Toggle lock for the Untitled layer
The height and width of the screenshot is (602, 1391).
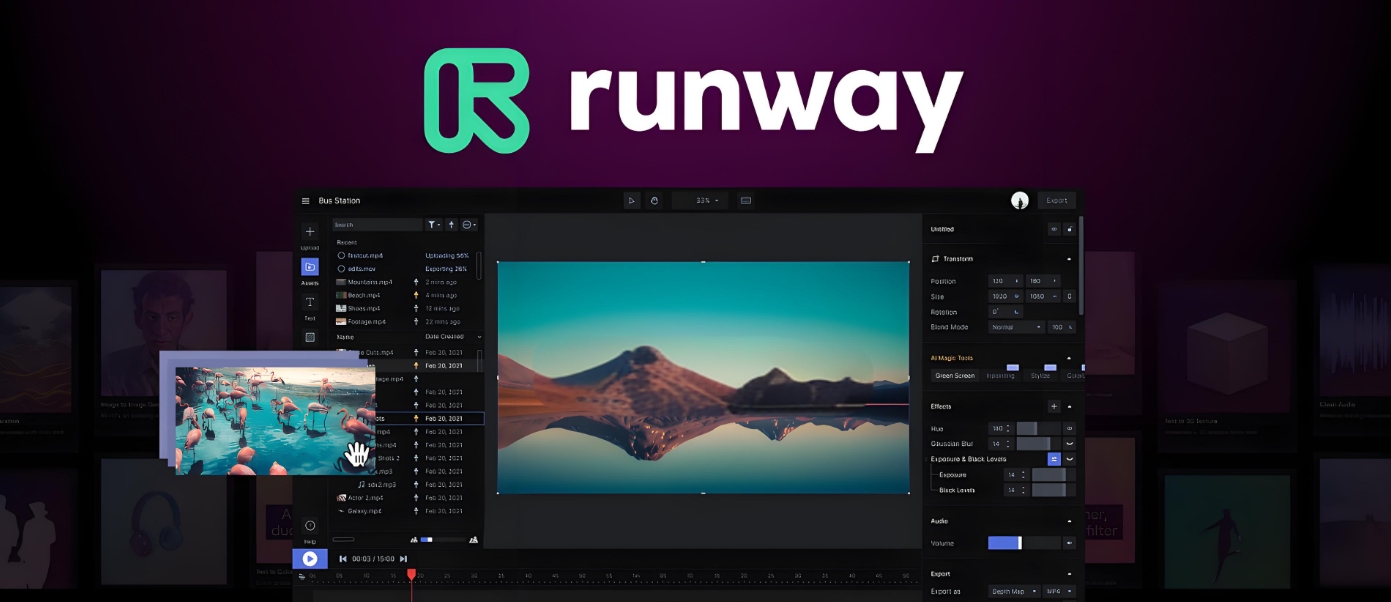pos(1069,229)
